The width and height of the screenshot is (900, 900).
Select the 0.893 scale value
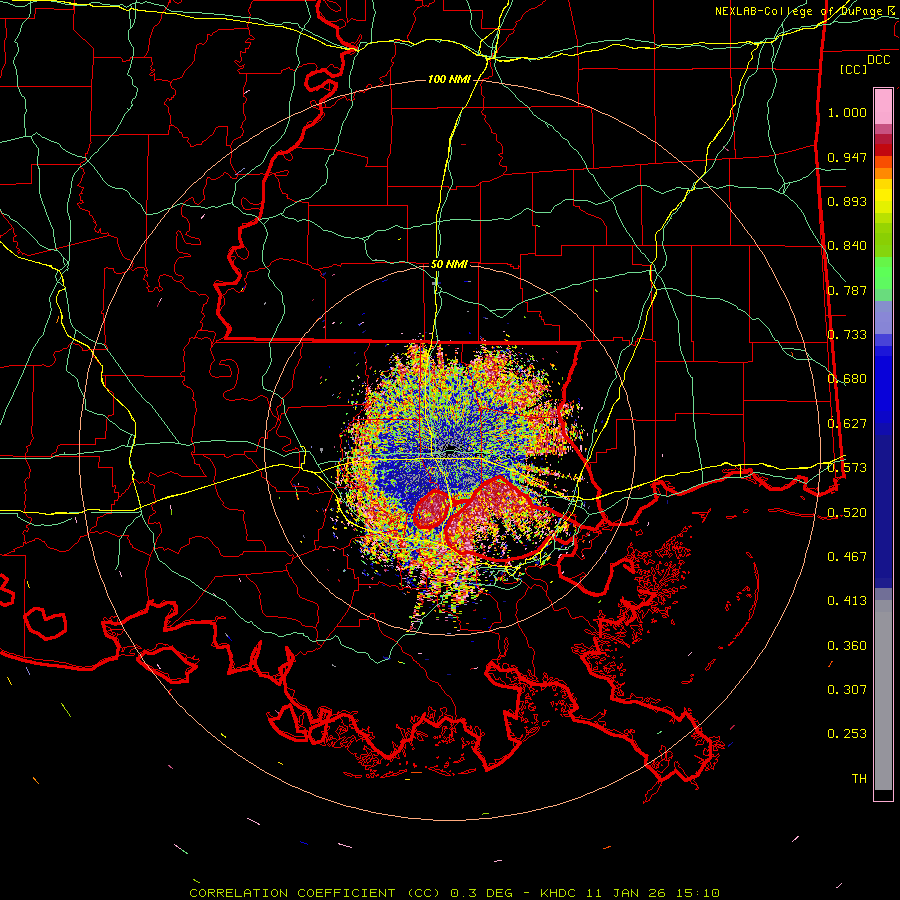click(847, 201)
